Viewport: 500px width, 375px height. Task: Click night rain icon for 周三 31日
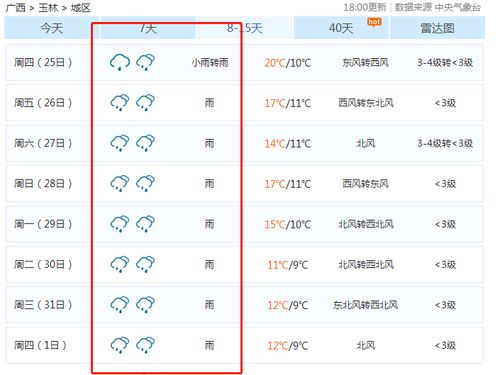click(x=145, y=305)
